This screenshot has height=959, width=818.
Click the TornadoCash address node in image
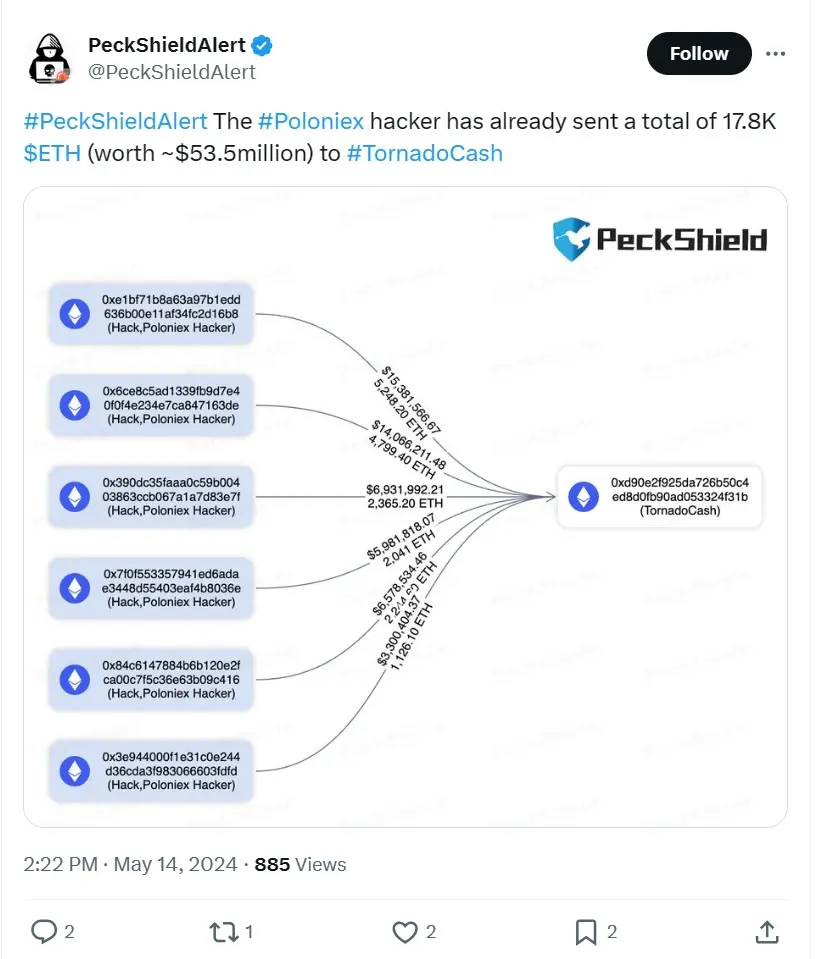pos(660,496)
